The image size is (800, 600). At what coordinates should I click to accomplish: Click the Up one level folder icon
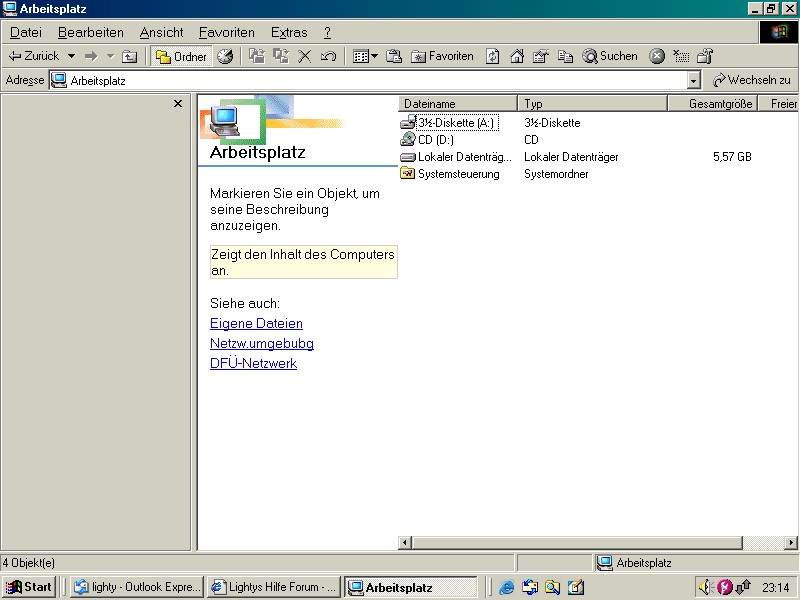coord(130,57)
